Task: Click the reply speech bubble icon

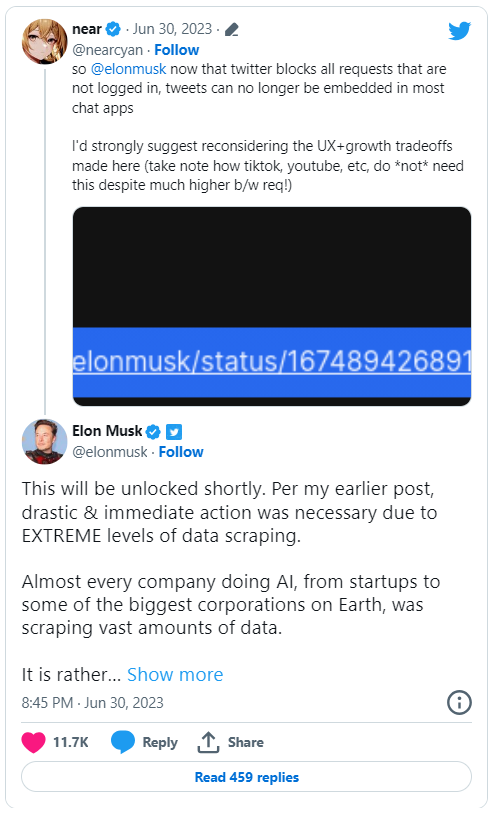Action: pyautogui.click(x=122, y=742)
